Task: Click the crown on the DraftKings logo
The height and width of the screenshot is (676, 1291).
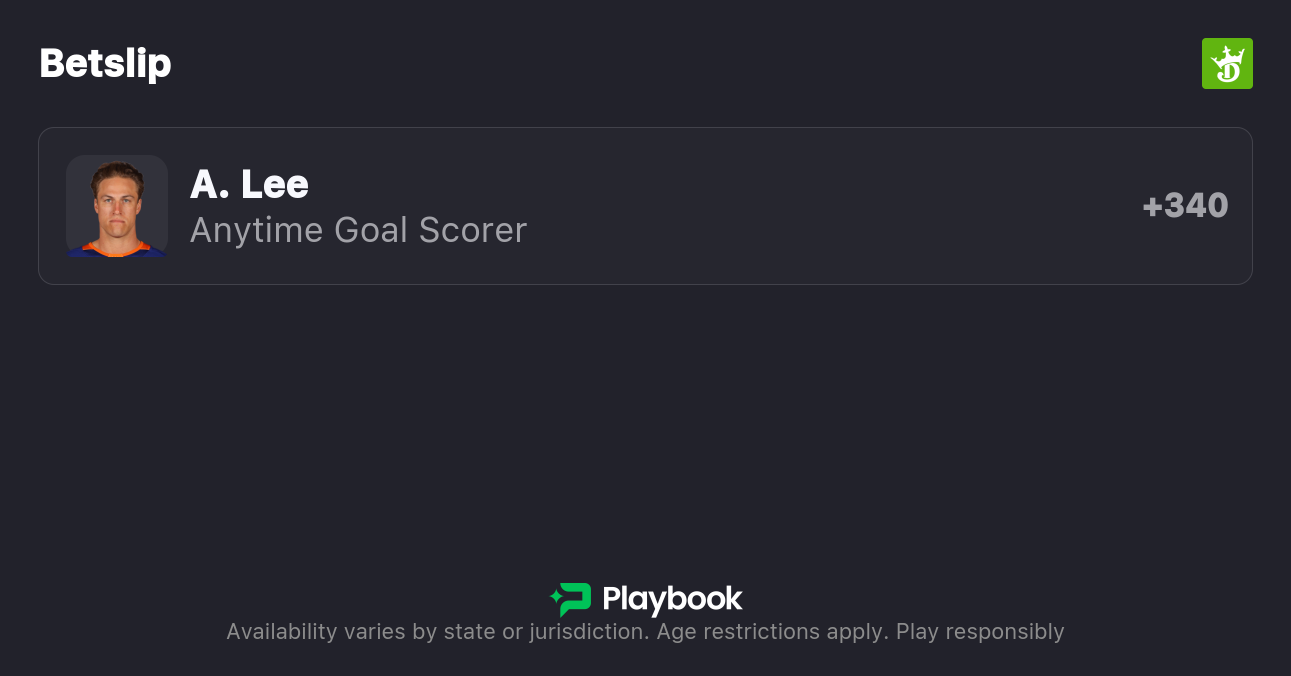Action: pyautogui.click(x=1229, y=53)
